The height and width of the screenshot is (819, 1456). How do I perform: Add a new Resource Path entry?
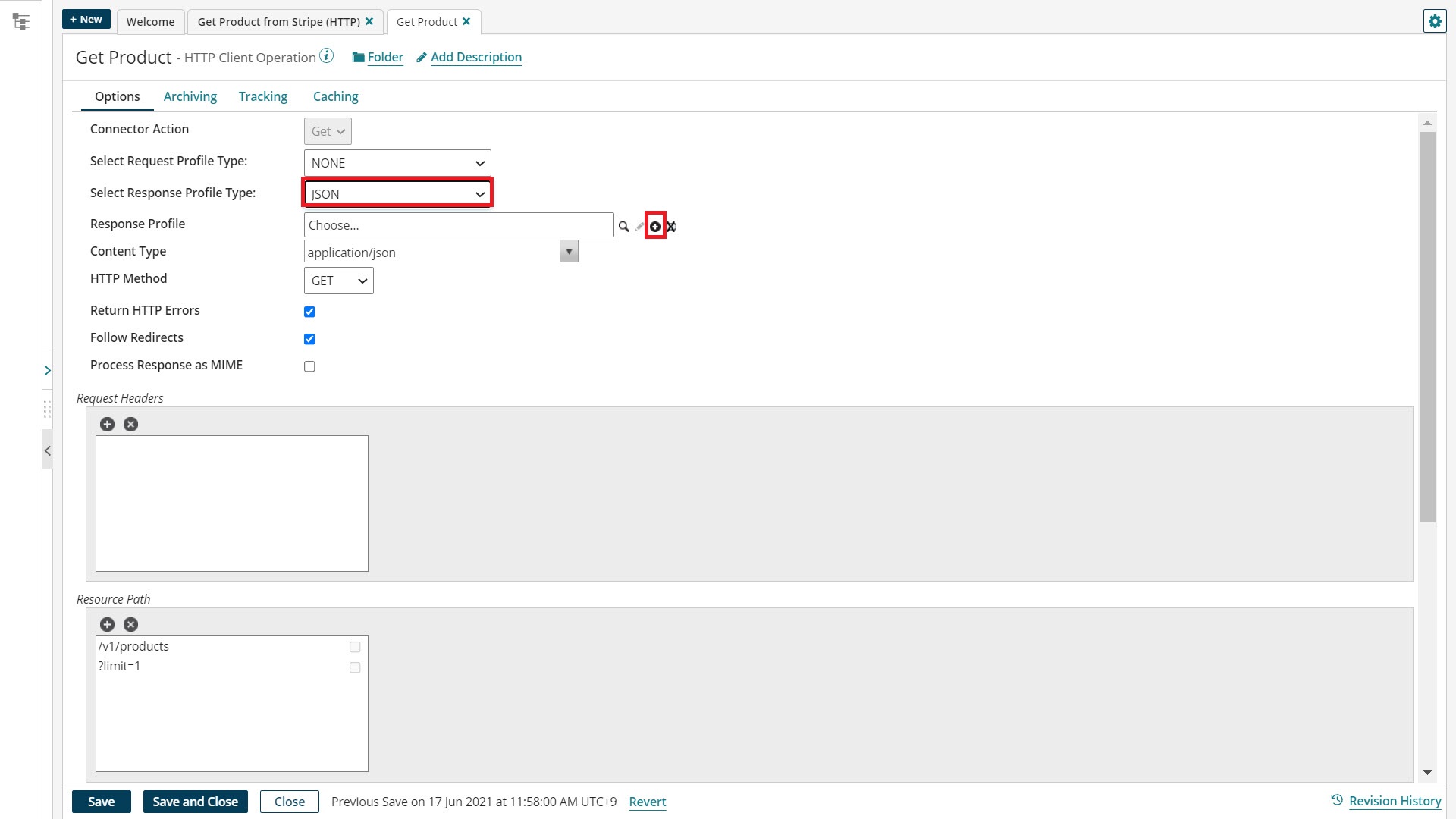tap(107, 624)
